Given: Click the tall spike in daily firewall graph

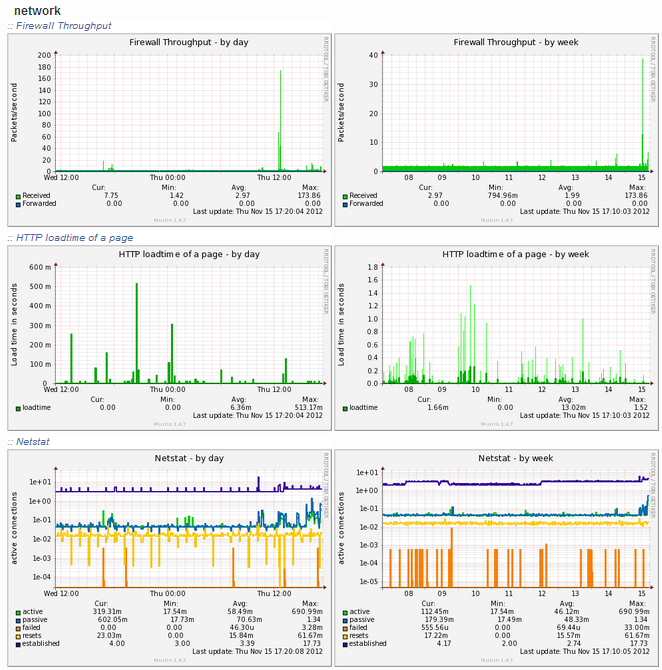Looking at the screenshot, I should pos(280,120).
